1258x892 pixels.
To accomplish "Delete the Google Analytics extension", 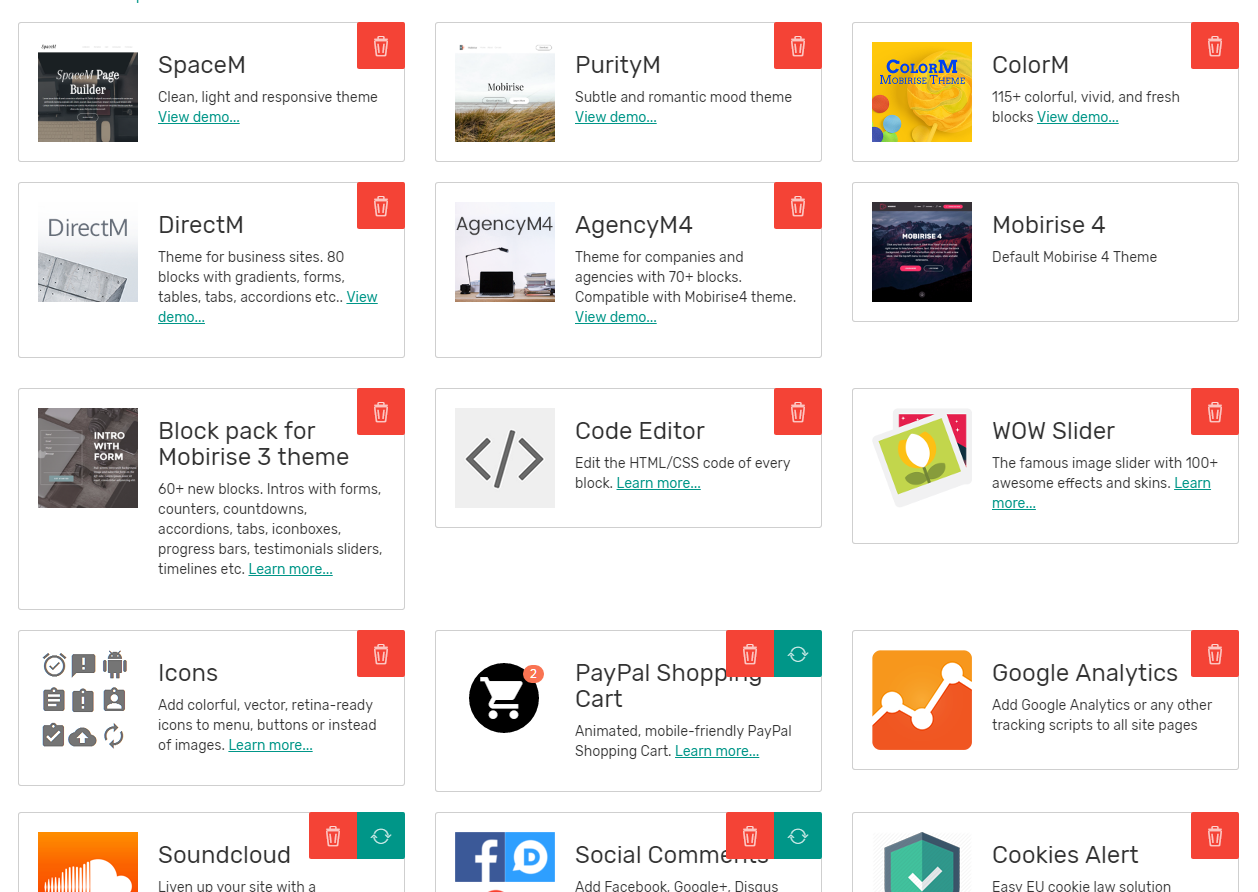I will 1215,654.
